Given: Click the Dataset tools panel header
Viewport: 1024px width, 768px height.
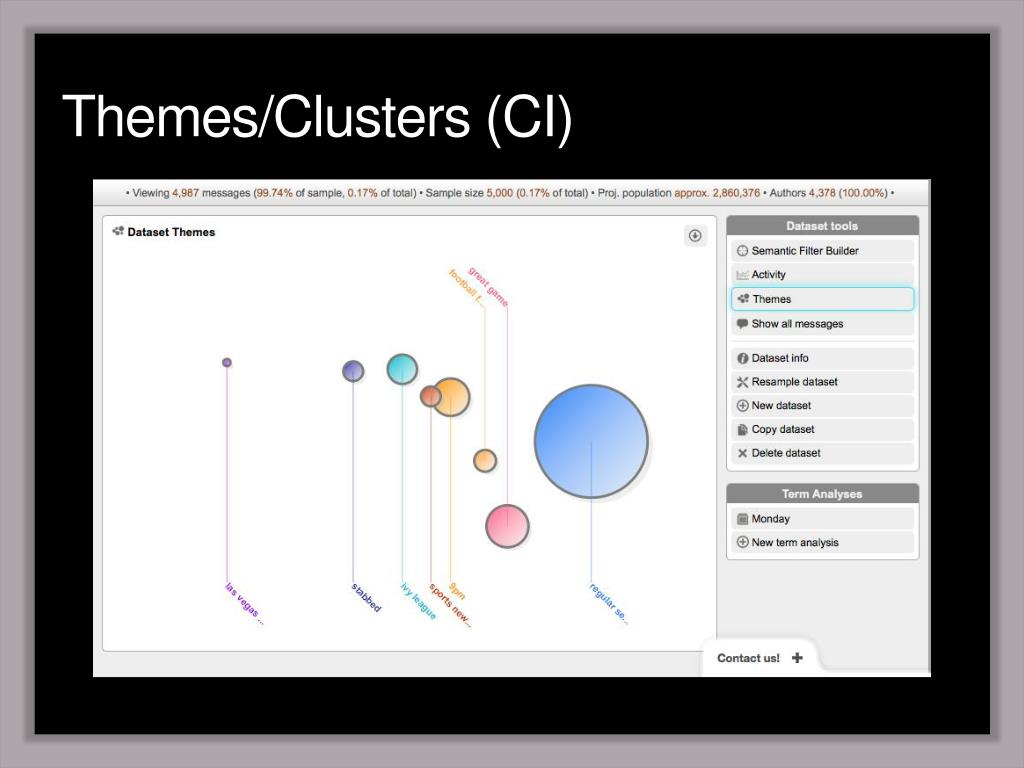Looking at the screenshot, I should [822, 226].
